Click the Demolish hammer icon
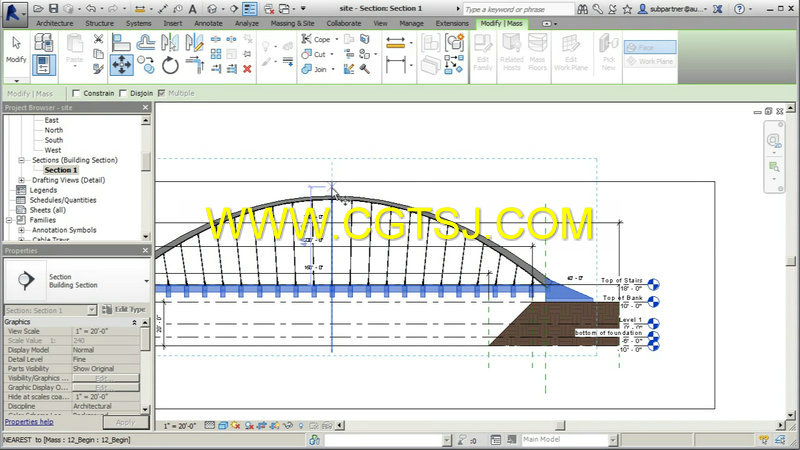 click(x=365, y=68)
